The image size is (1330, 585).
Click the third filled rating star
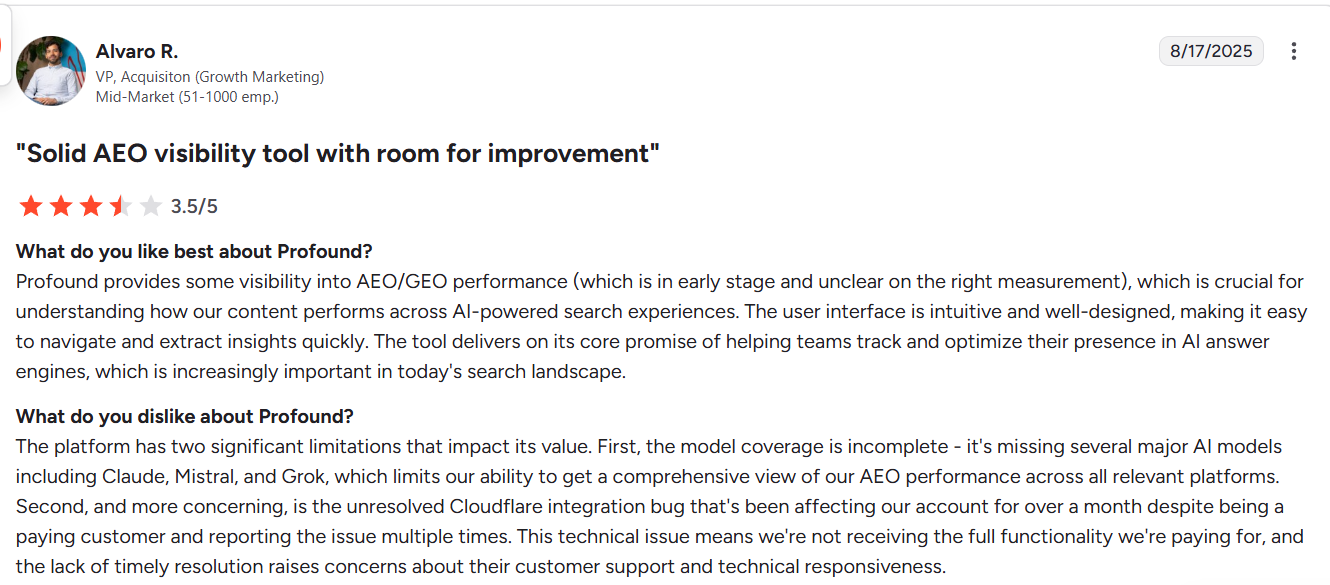(91, 206)
